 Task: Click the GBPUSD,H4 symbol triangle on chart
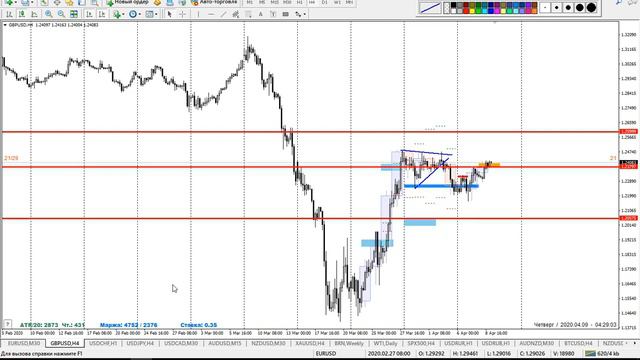[x=5, y=25]
